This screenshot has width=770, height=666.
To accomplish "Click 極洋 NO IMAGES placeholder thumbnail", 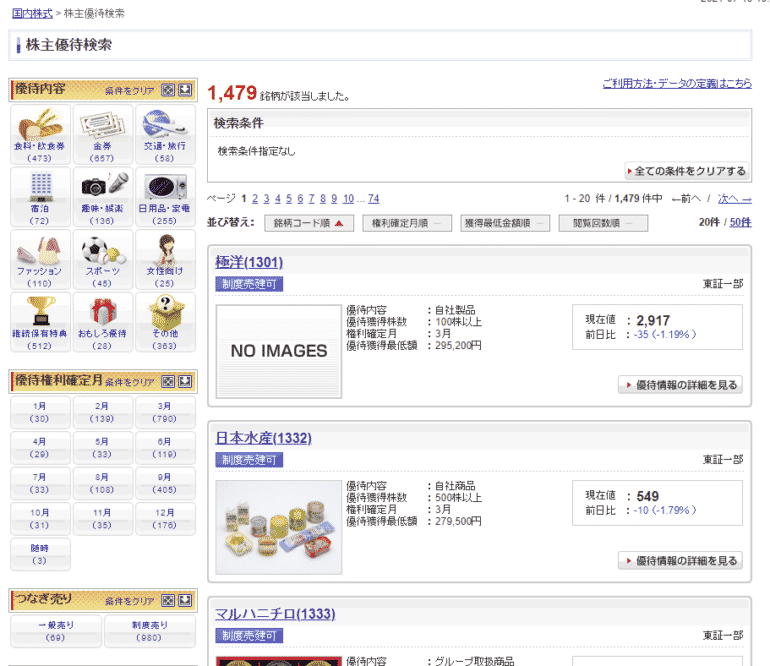I will (x=278, y=351).
